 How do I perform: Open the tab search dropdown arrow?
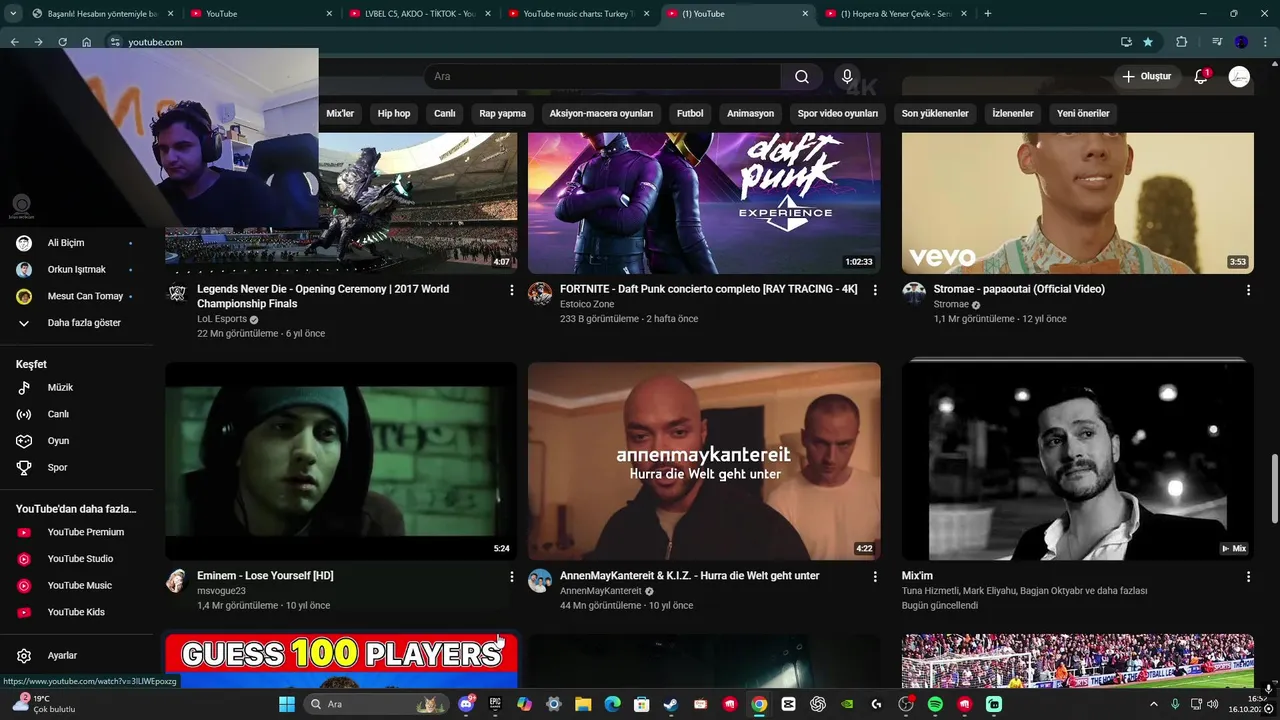(x=14, y=14)
